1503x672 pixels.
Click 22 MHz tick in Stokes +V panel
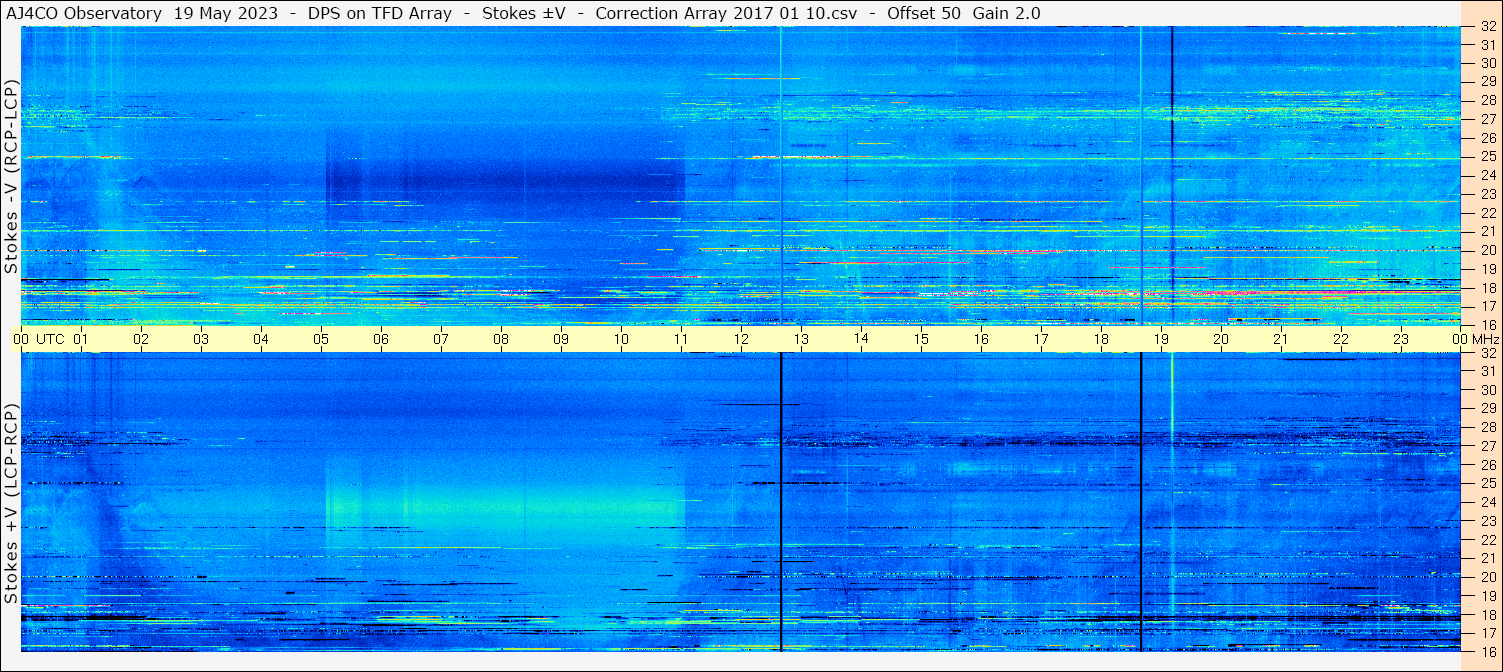(1487, 539)
